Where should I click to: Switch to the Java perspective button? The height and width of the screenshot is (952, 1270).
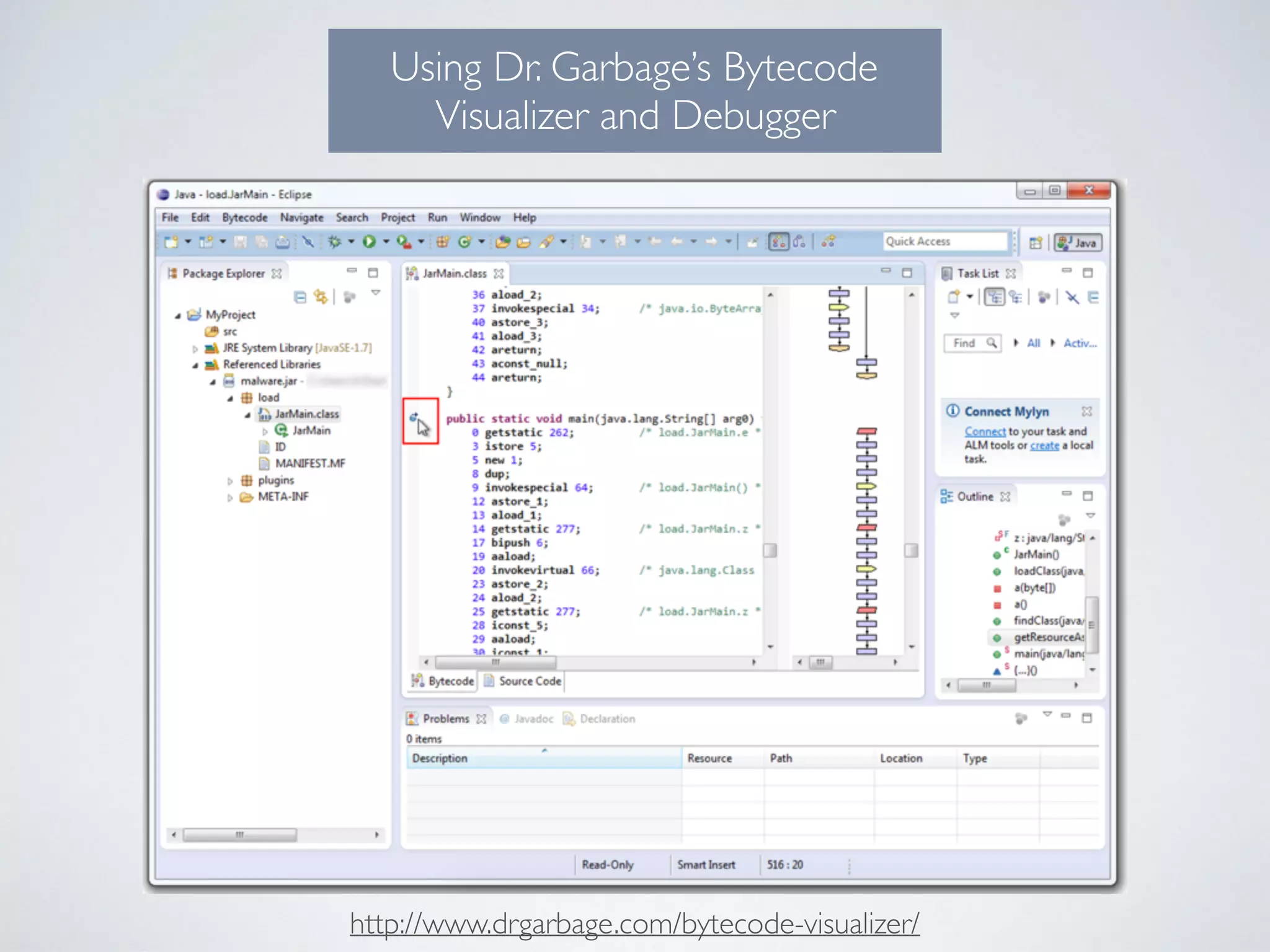(1078, 243)
